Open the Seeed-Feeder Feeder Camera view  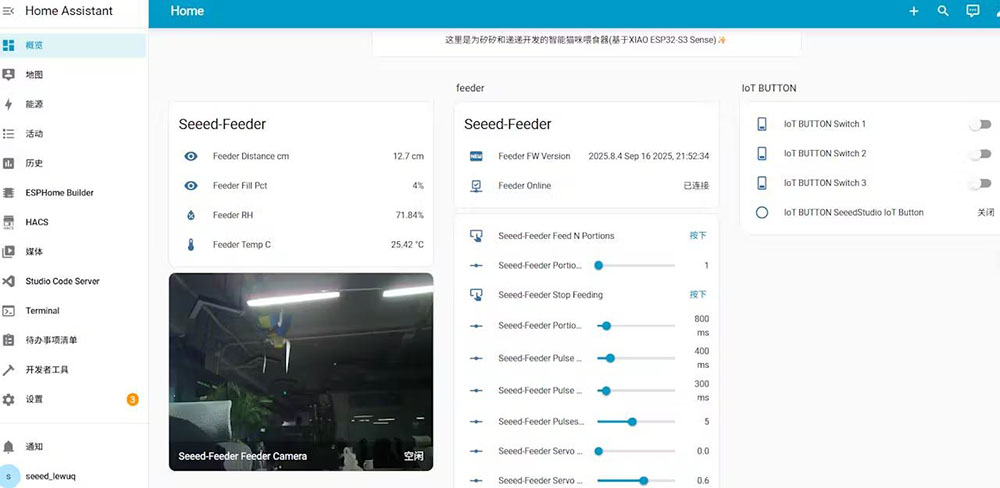(x=300, y=370)
